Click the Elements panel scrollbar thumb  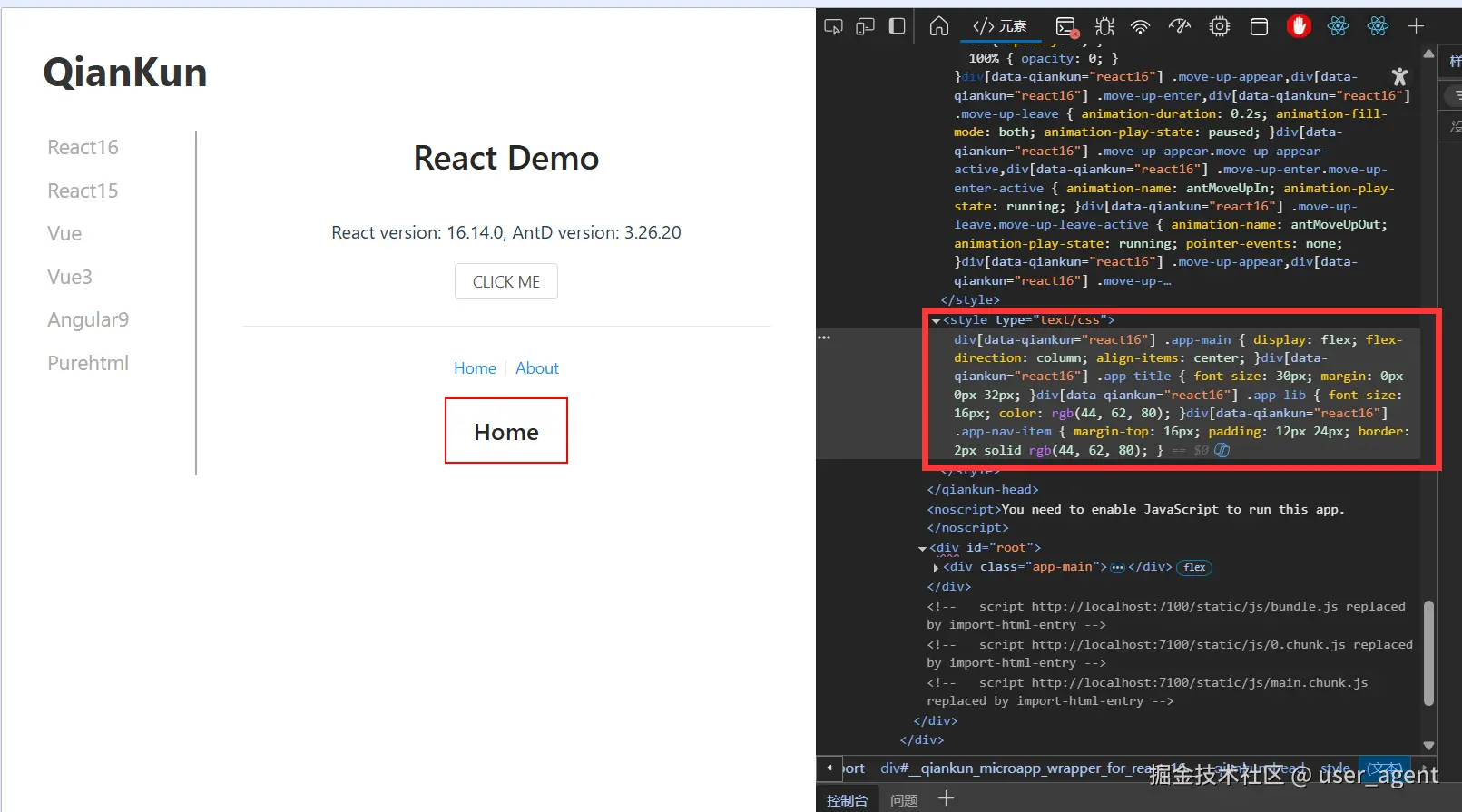click(x=1428, y=652)
